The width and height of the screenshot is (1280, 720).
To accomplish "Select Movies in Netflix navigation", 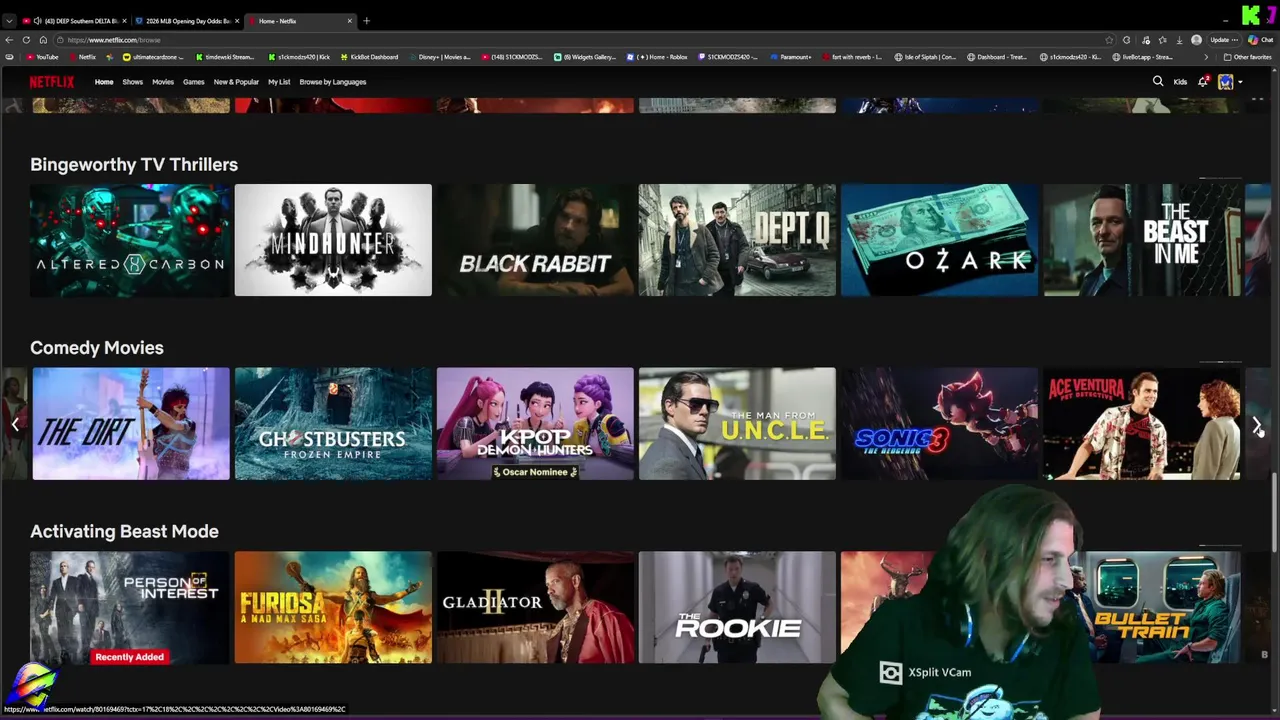I will tap(163, 82).
